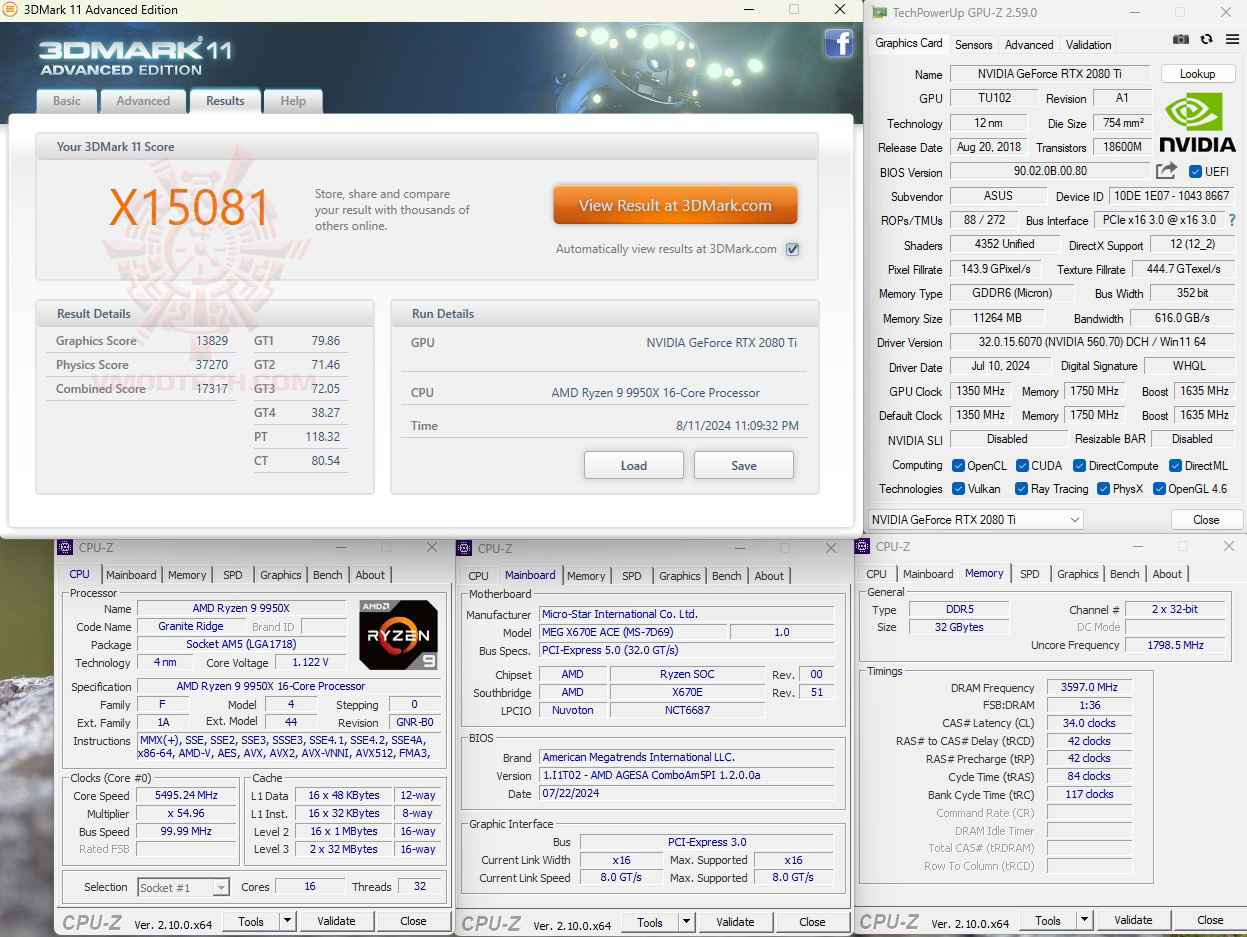
Task: Click the GPU-Z refresh icon
Action: point(1206,39)
